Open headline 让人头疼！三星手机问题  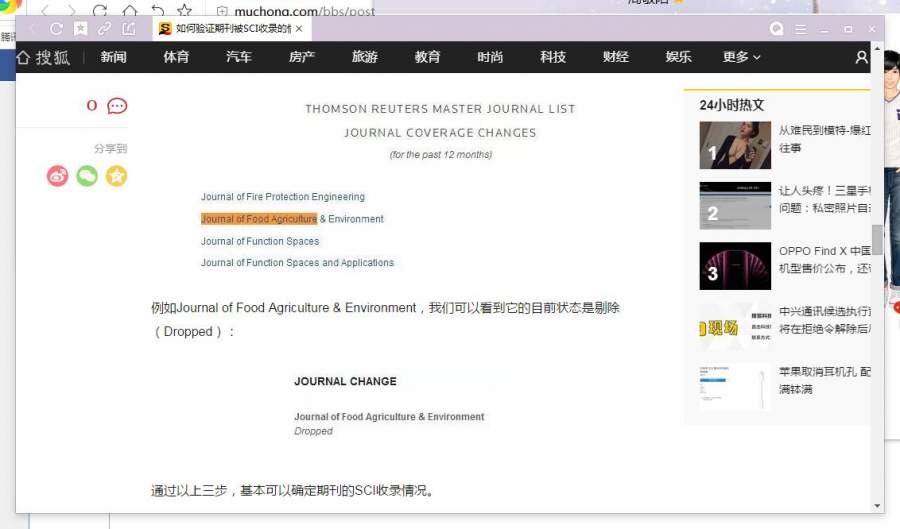pyautogui.click(x=824, y=200)
